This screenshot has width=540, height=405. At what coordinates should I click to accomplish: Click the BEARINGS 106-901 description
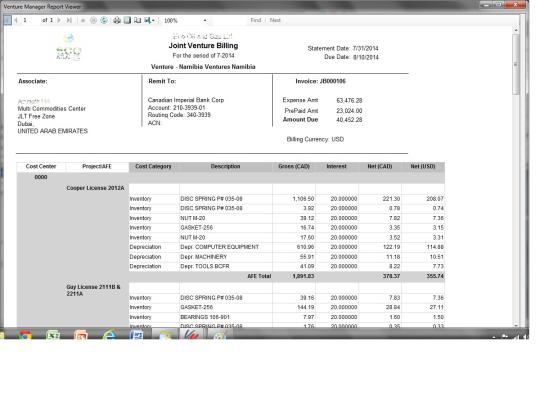coord(205,317)
